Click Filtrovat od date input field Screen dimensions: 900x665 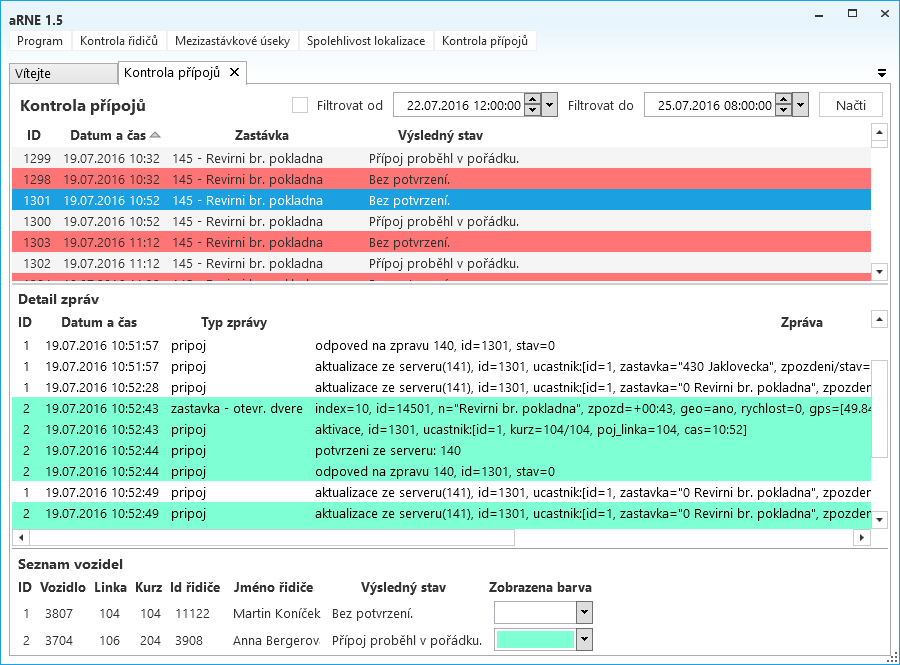pyautogui.click(x=459, y=105)
